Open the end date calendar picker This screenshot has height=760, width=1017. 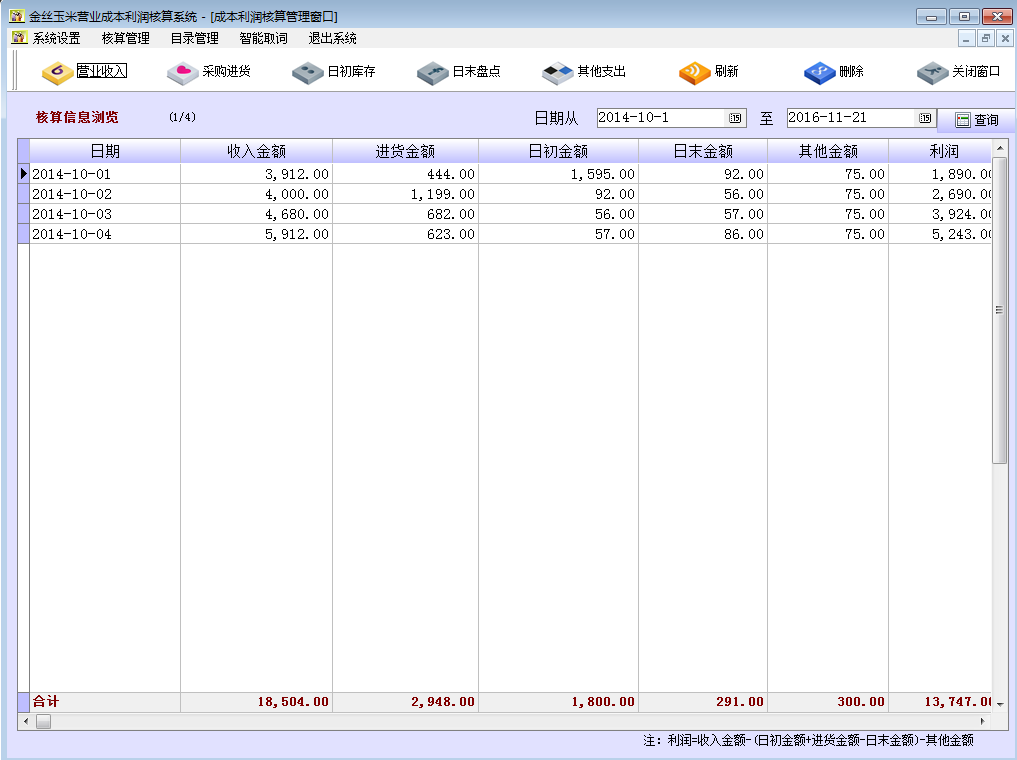click(925, 118)
